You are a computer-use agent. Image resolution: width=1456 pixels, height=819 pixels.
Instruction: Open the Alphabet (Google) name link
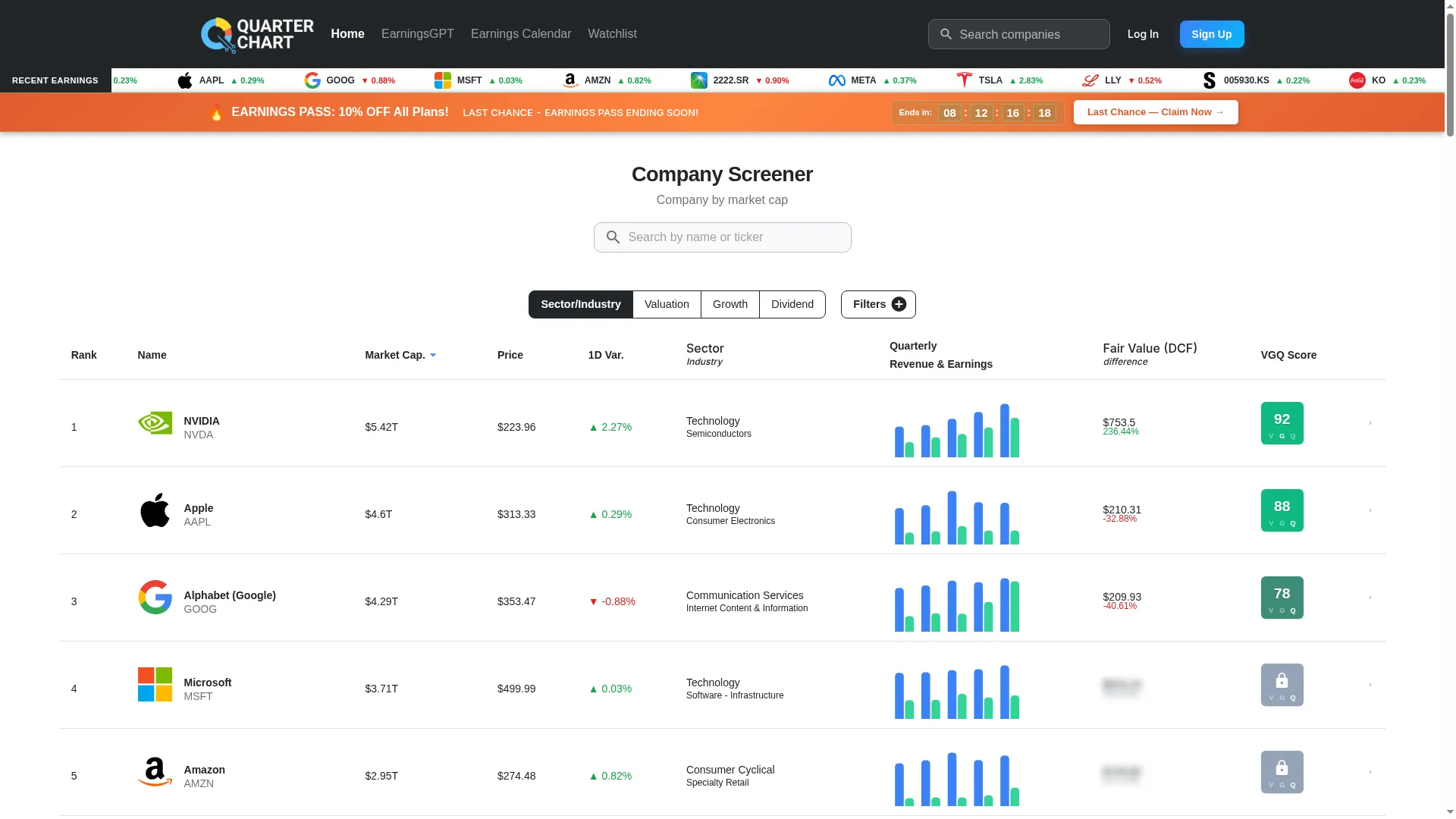point(230,595)
